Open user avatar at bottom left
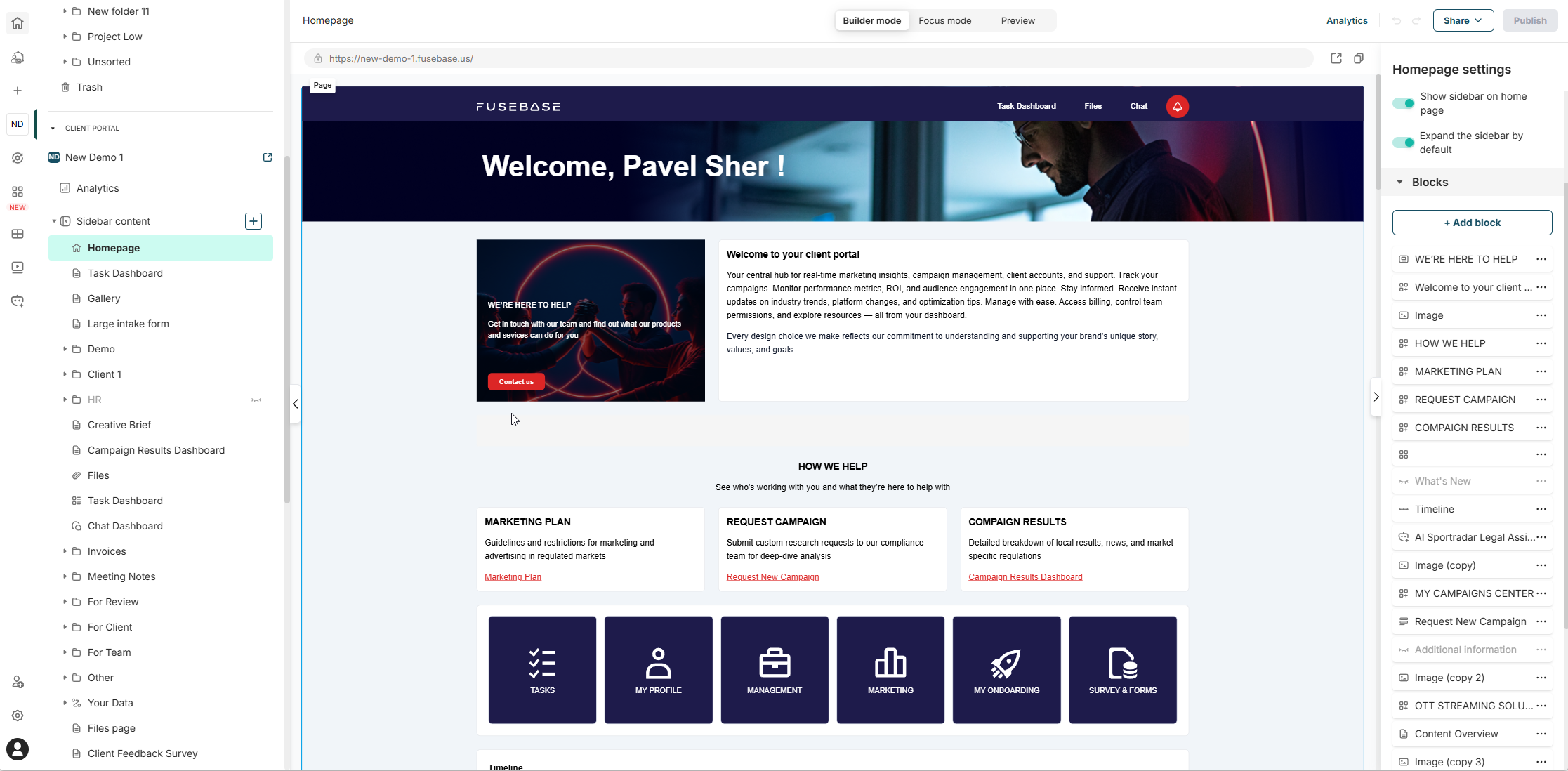Image resolution: width=1568 pixels, height=771 pixels. [18, 749]
